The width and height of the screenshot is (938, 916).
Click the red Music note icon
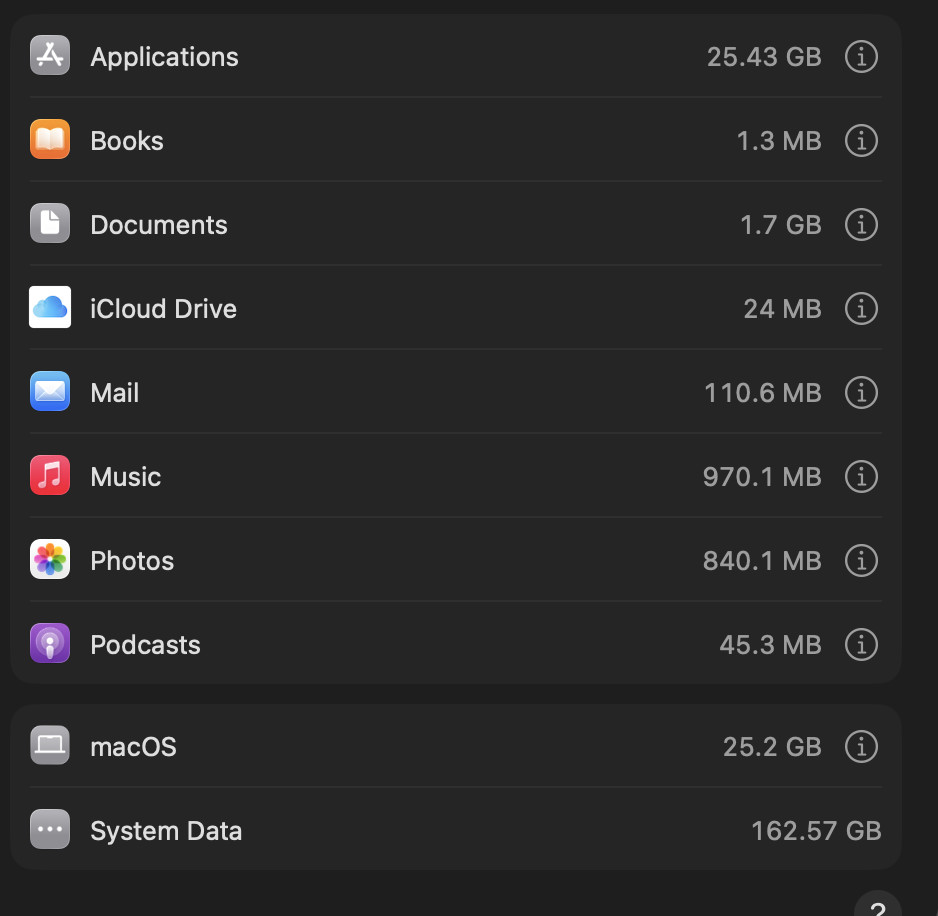[50, 476]
